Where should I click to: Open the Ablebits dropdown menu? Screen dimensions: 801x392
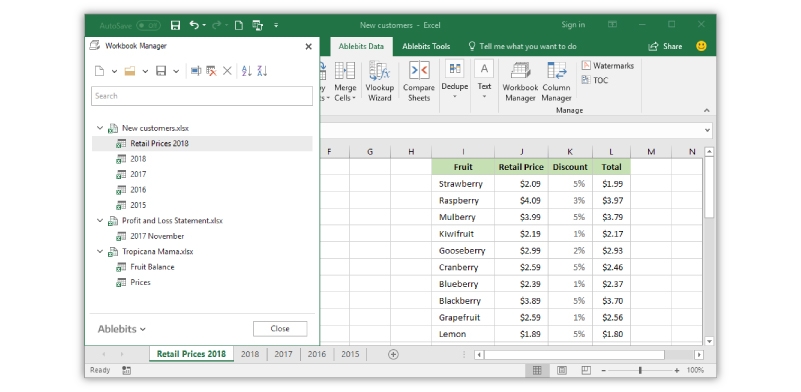(x=122, y=329)
